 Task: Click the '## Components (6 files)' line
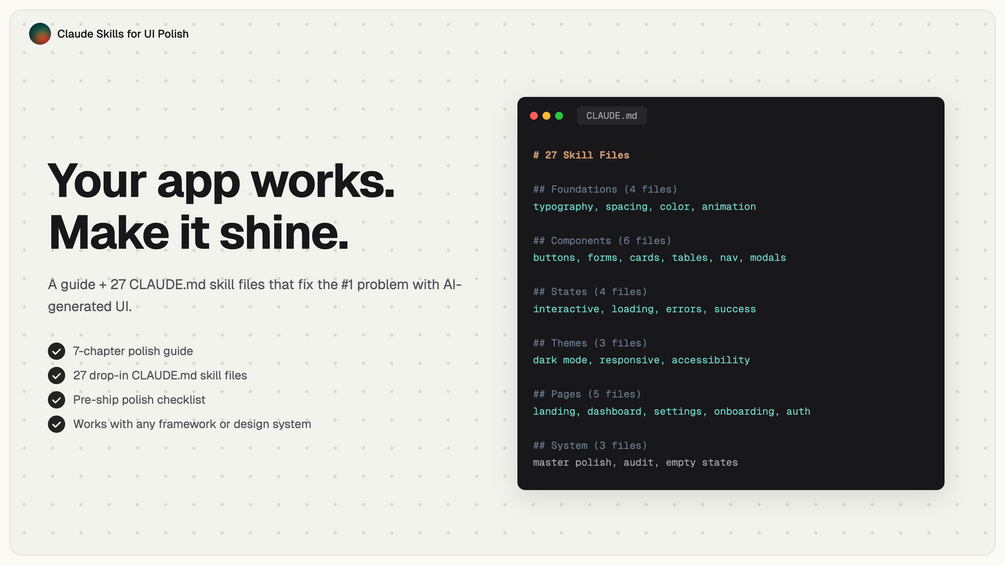point(602,240)
